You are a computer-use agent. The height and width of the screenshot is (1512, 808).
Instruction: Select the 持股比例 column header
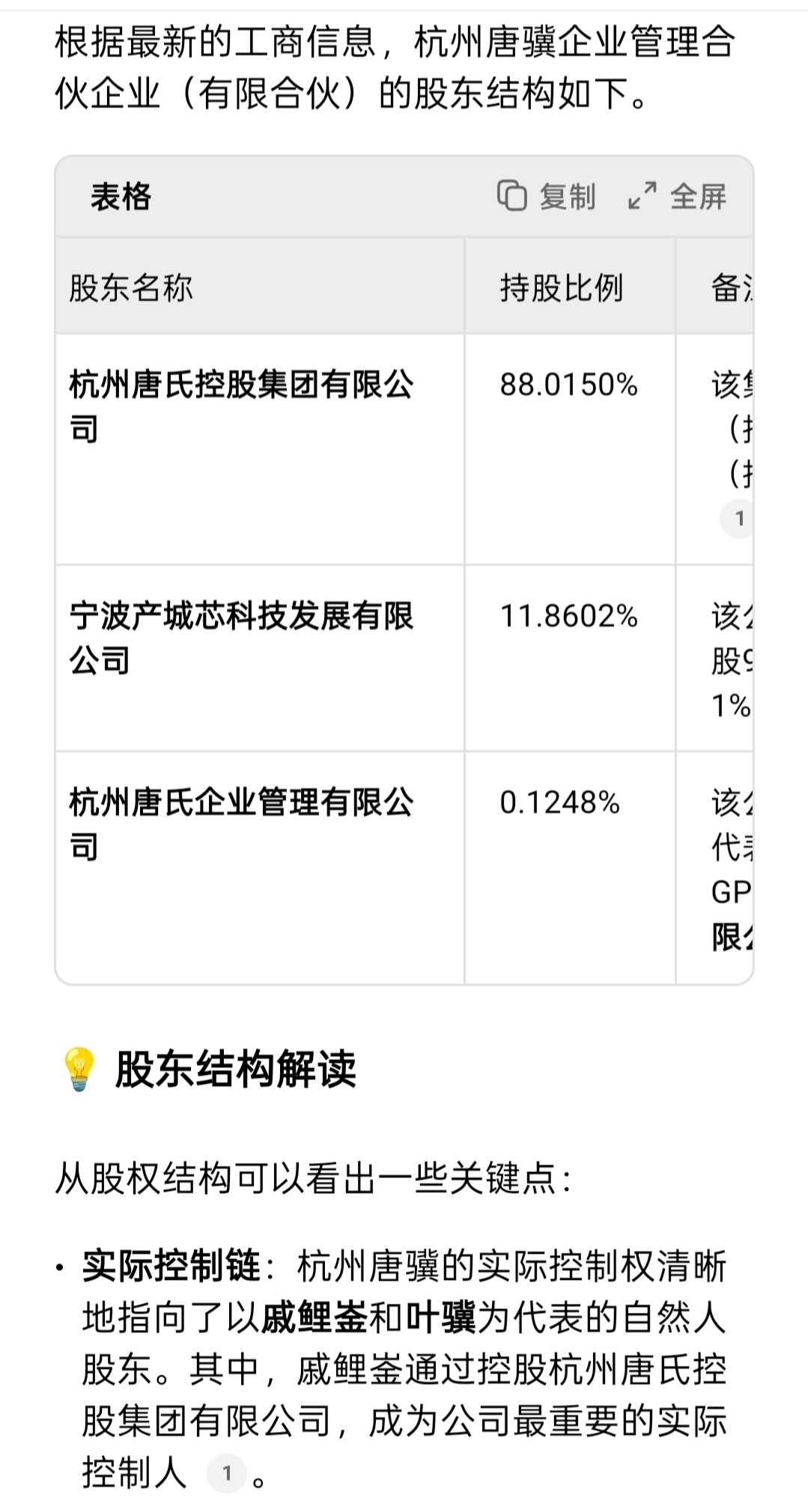562,287
